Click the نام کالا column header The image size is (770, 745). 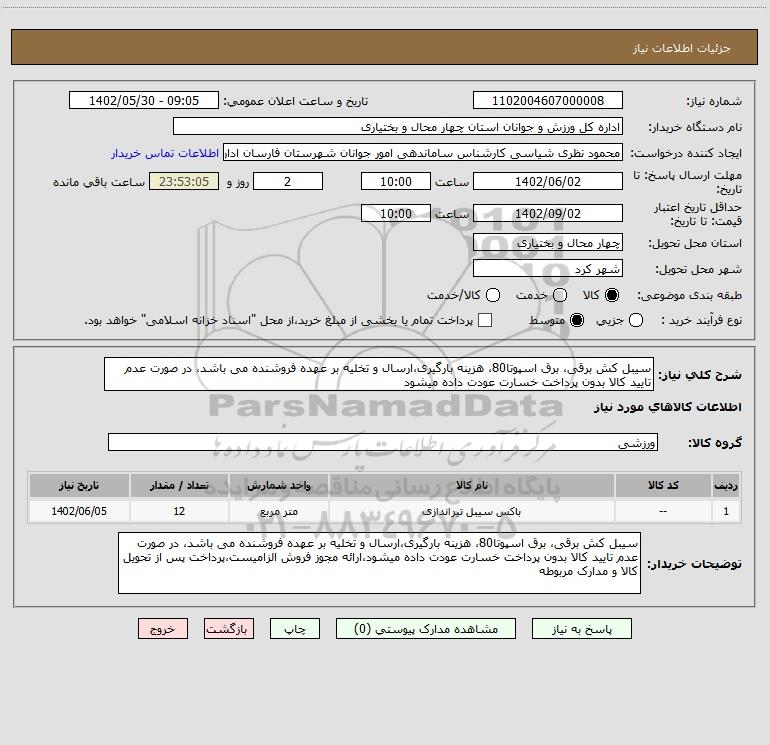(471, 485)
